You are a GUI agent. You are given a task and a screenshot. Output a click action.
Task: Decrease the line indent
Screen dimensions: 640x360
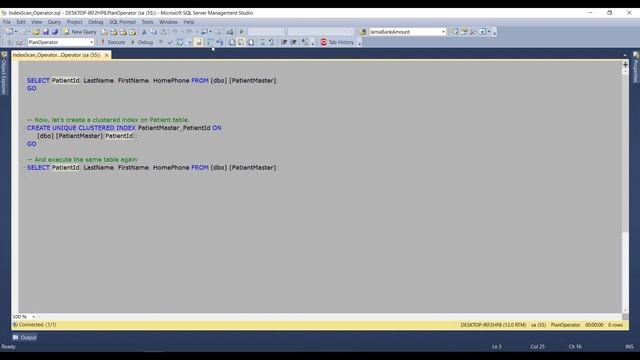click(284, 42)
